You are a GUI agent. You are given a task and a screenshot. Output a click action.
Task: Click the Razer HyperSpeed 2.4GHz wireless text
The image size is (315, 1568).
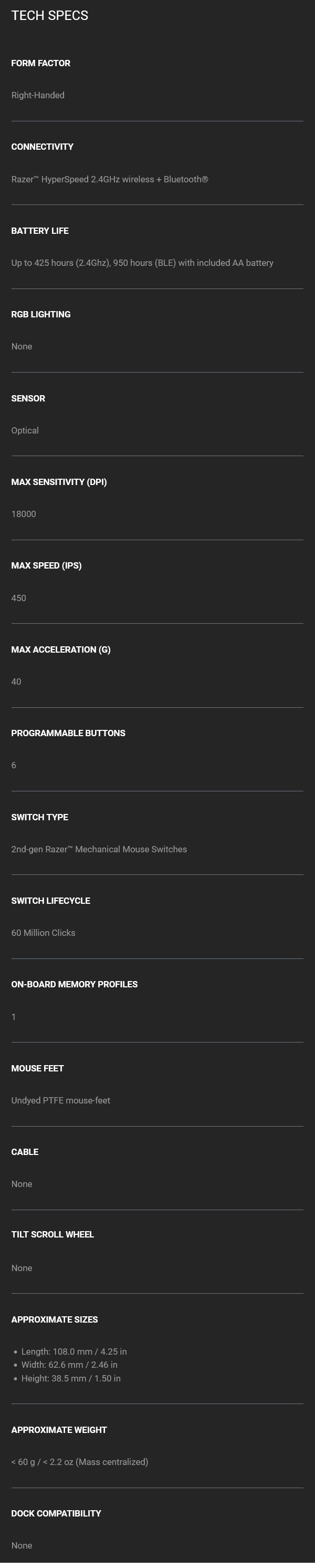[109, 180]
